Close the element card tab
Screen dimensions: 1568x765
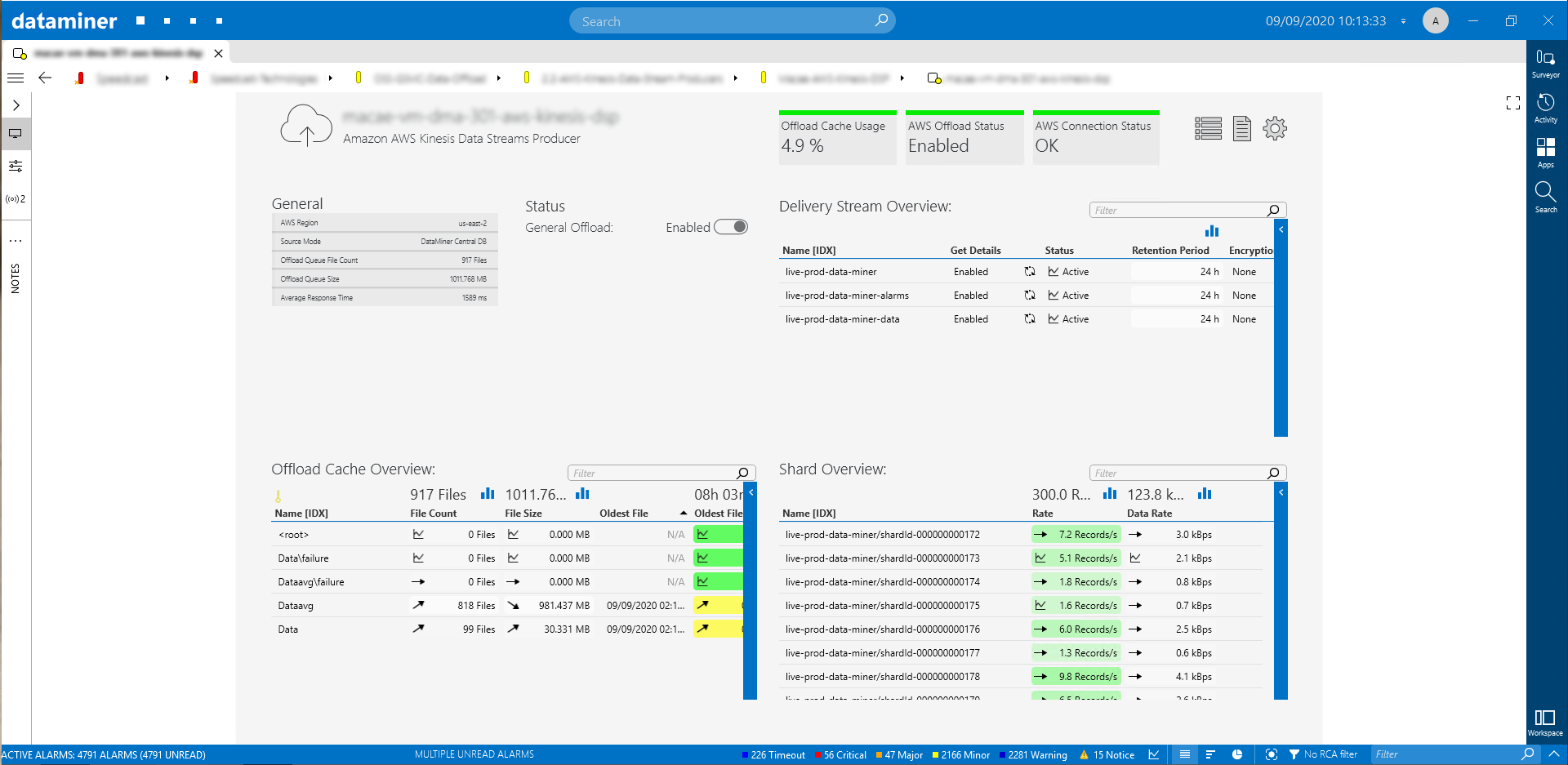218,53
